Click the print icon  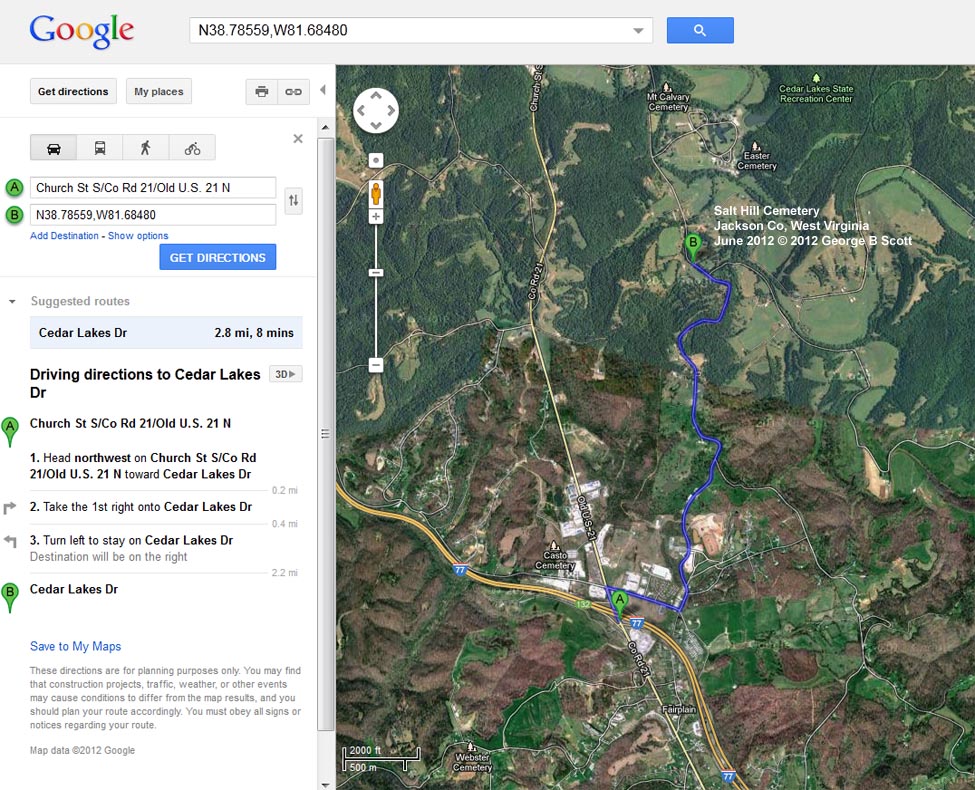(262, 91)
